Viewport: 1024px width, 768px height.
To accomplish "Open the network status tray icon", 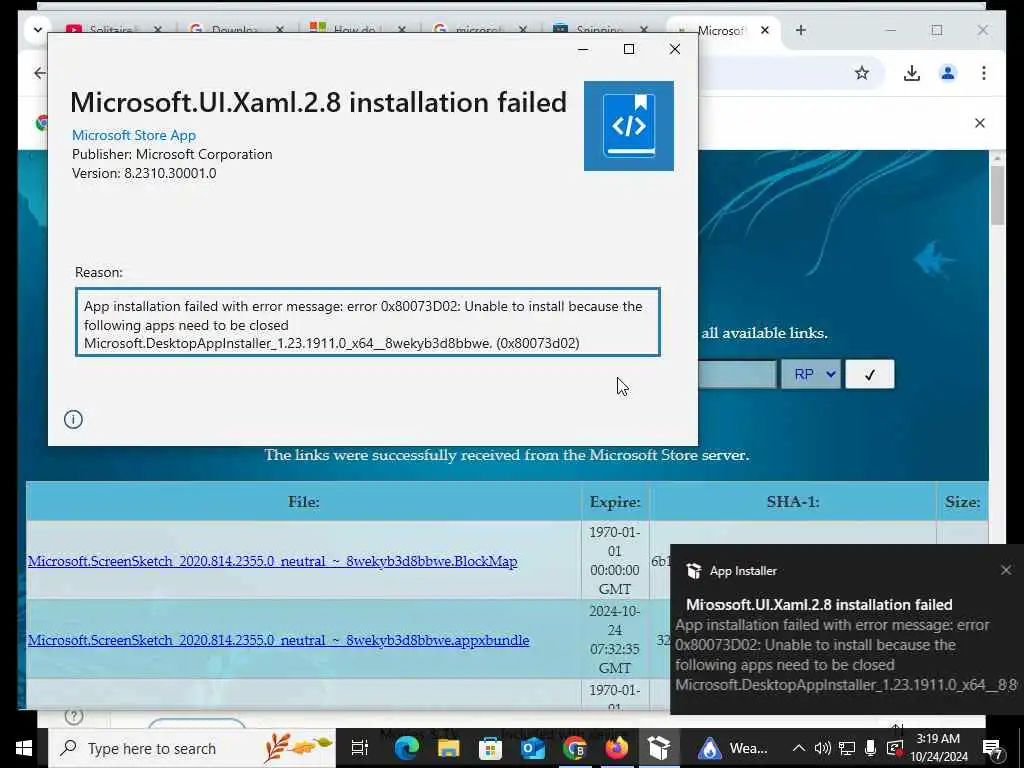I will (847, 748).
